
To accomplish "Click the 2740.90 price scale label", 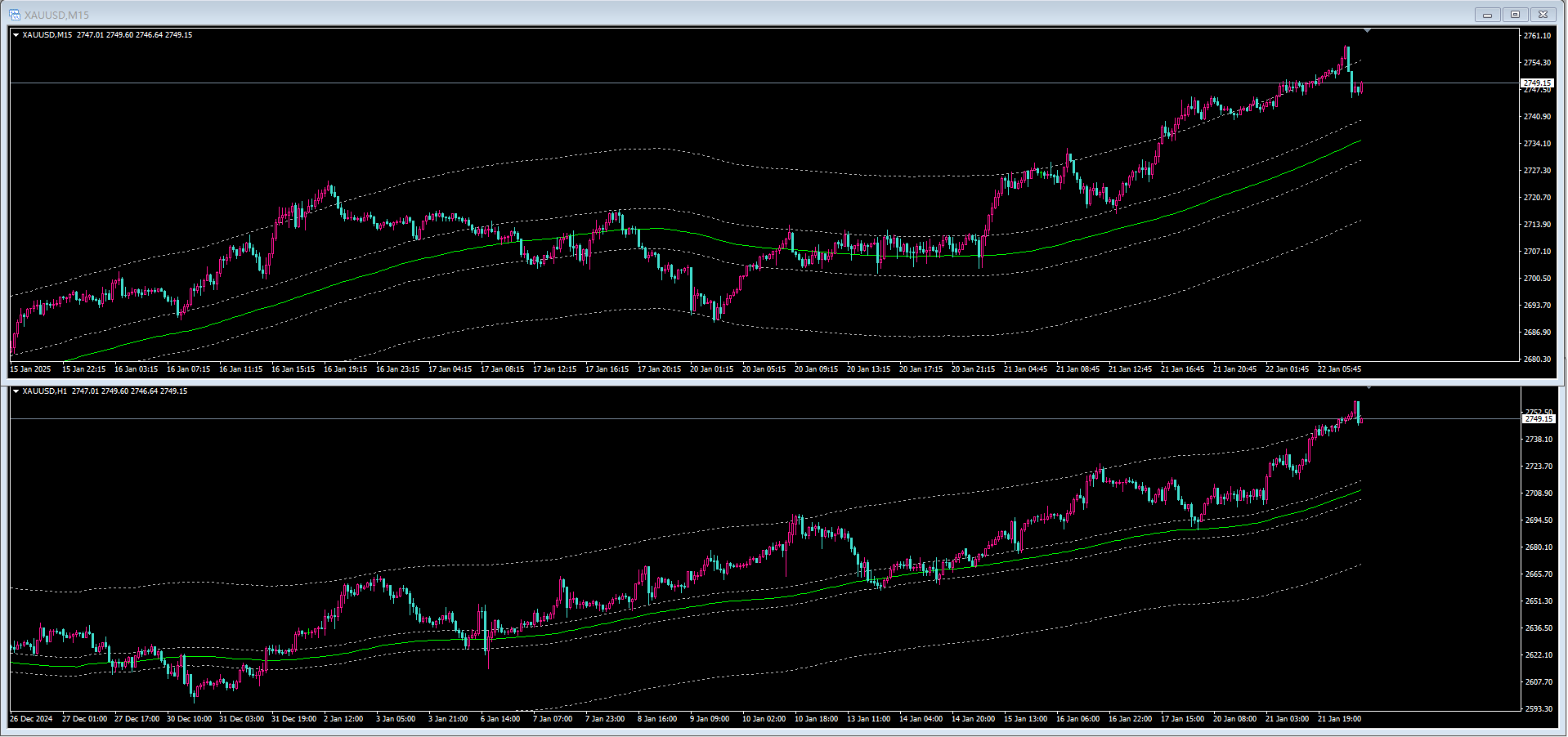I will coord(1537,117).
